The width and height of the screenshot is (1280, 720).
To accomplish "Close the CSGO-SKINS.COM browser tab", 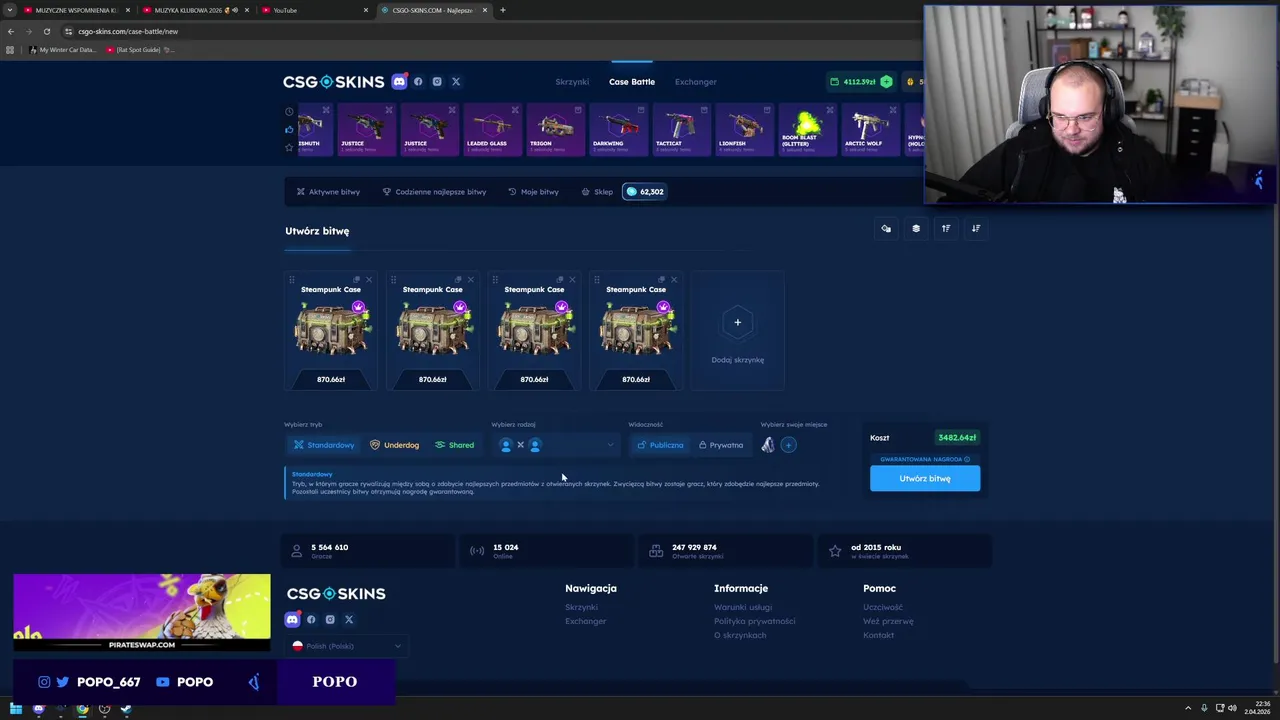I will (x=485, y=10).
